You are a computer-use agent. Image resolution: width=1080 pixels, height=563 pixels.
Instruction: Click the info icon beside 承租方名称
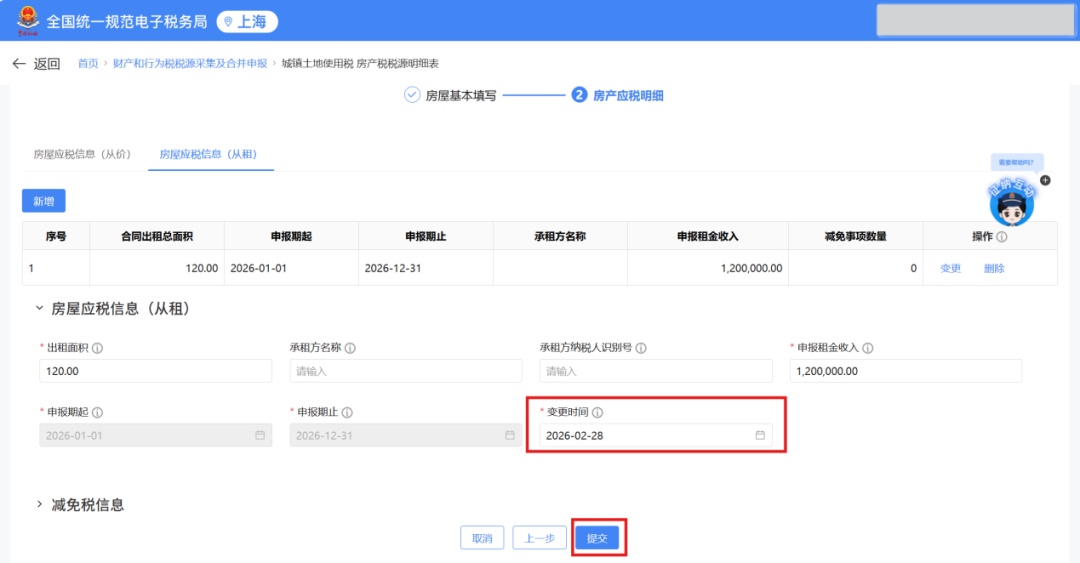[350, 349]
